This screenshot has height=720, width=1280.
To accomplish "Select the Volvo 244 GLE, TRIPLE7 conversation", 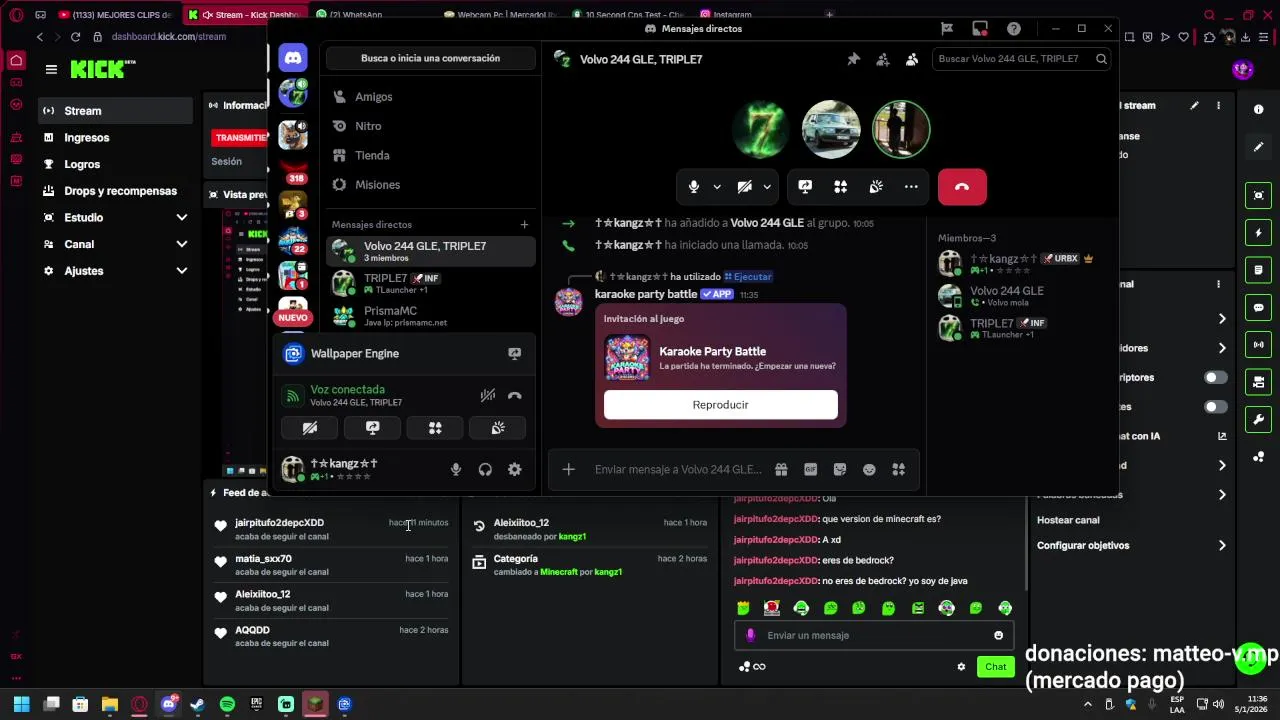I will tap(432, 251).
